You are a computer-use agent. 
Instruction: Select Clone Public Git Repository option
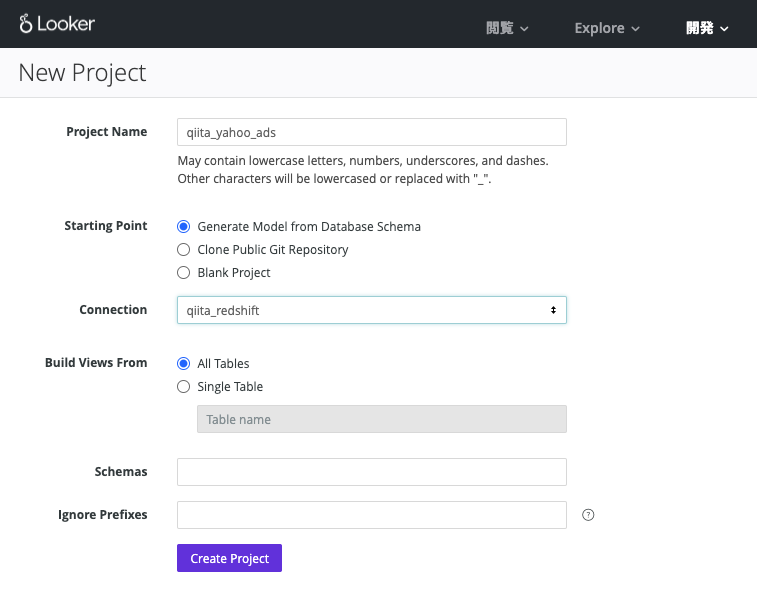[x=183, y=250]
